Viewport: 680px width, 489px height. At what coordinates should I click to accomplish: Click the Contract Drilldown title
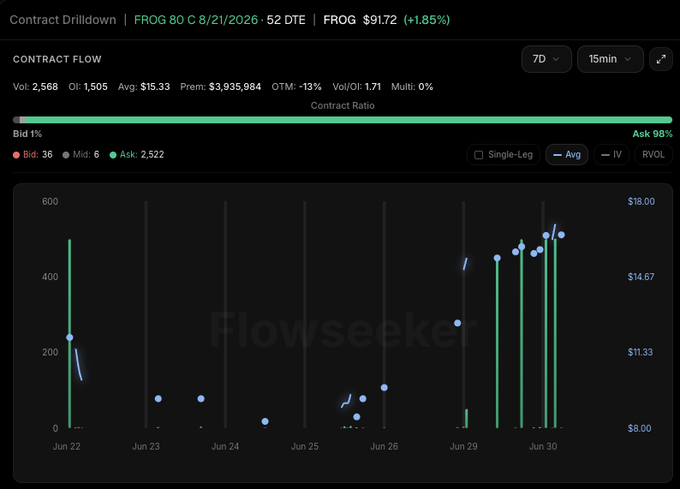coord(63,20)
